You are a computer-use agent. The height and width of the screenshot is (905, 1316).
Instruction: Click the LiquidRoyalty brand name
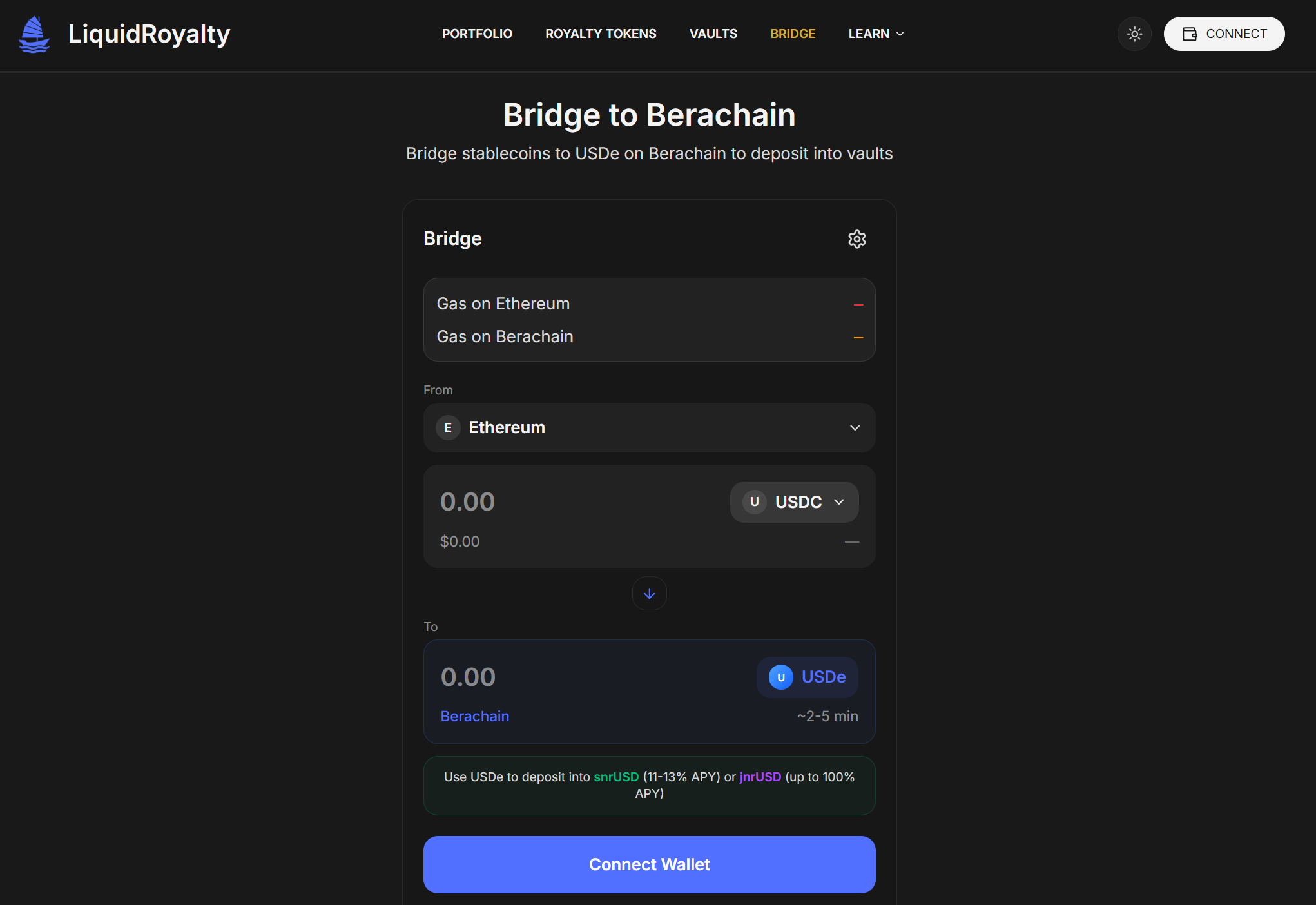point(149,34)
